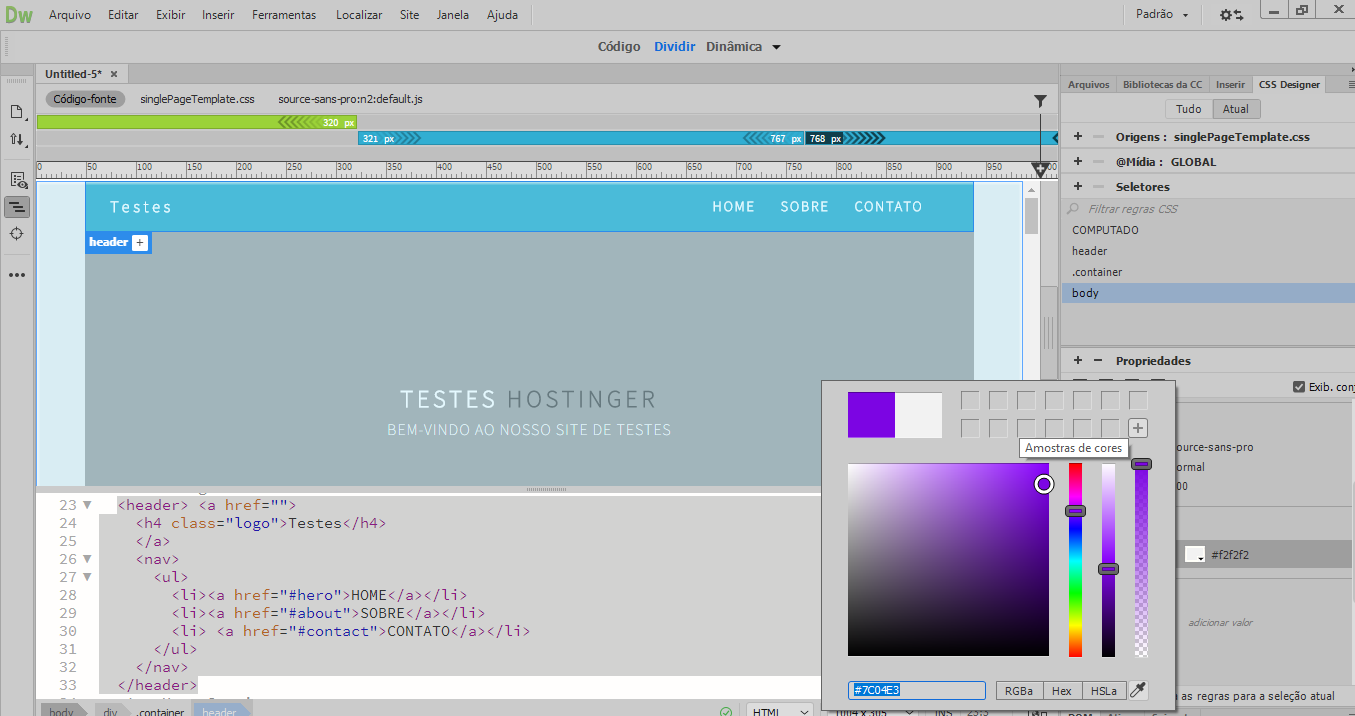Screen dimensions: 1355x716
Task: Toggle Tudo mode in CSS Designer
Action: pyautogui.click(x=1189, y=108)
